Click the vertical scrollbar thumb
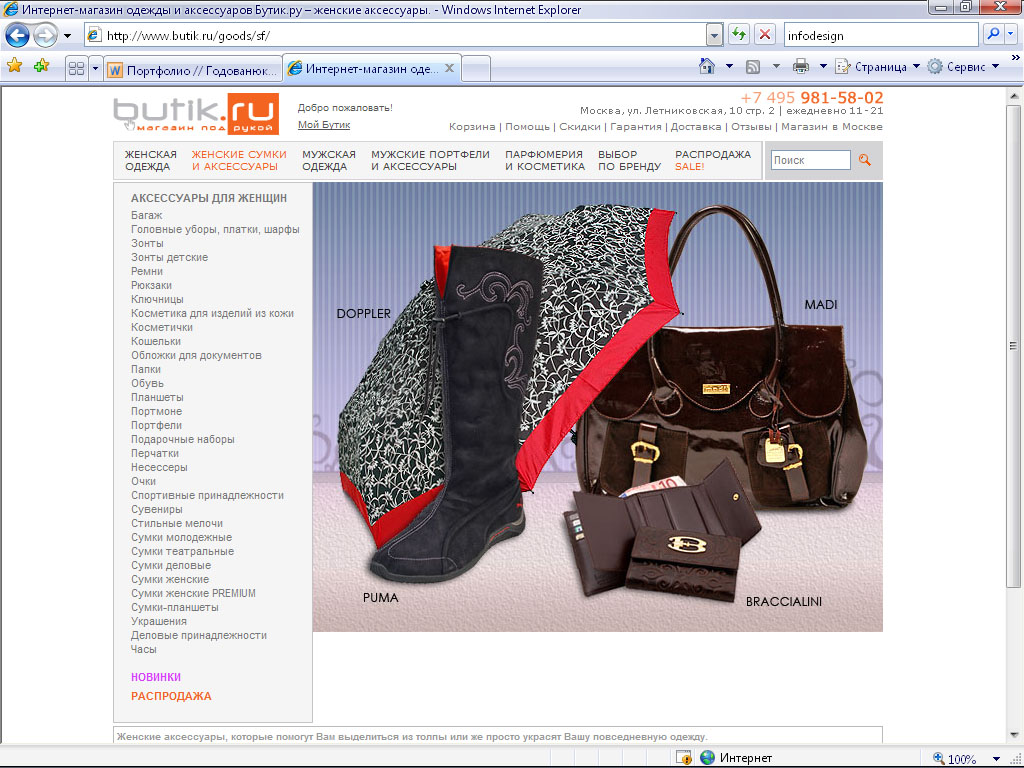Screen dimensions: 1024x768 [1013, 345]
